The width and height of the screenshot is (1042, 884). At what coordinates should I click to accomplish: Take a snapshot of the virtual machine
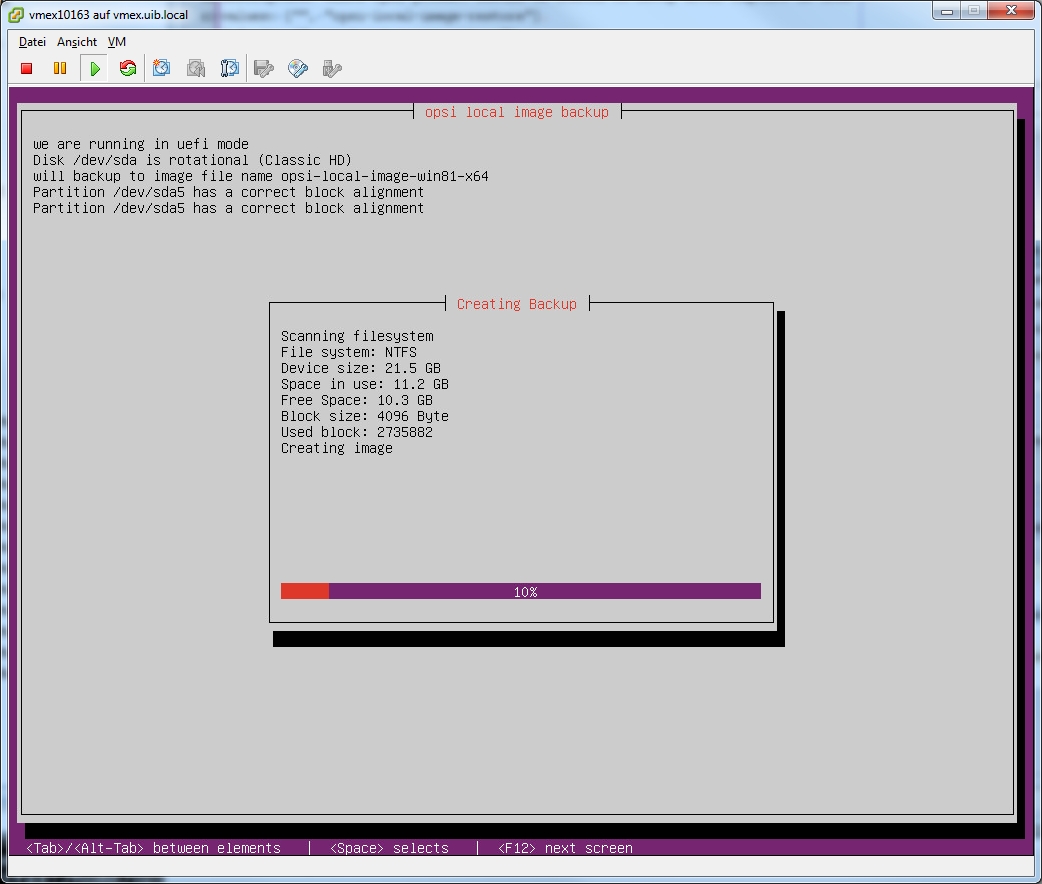pyautogui.click(x=161, y=68)
